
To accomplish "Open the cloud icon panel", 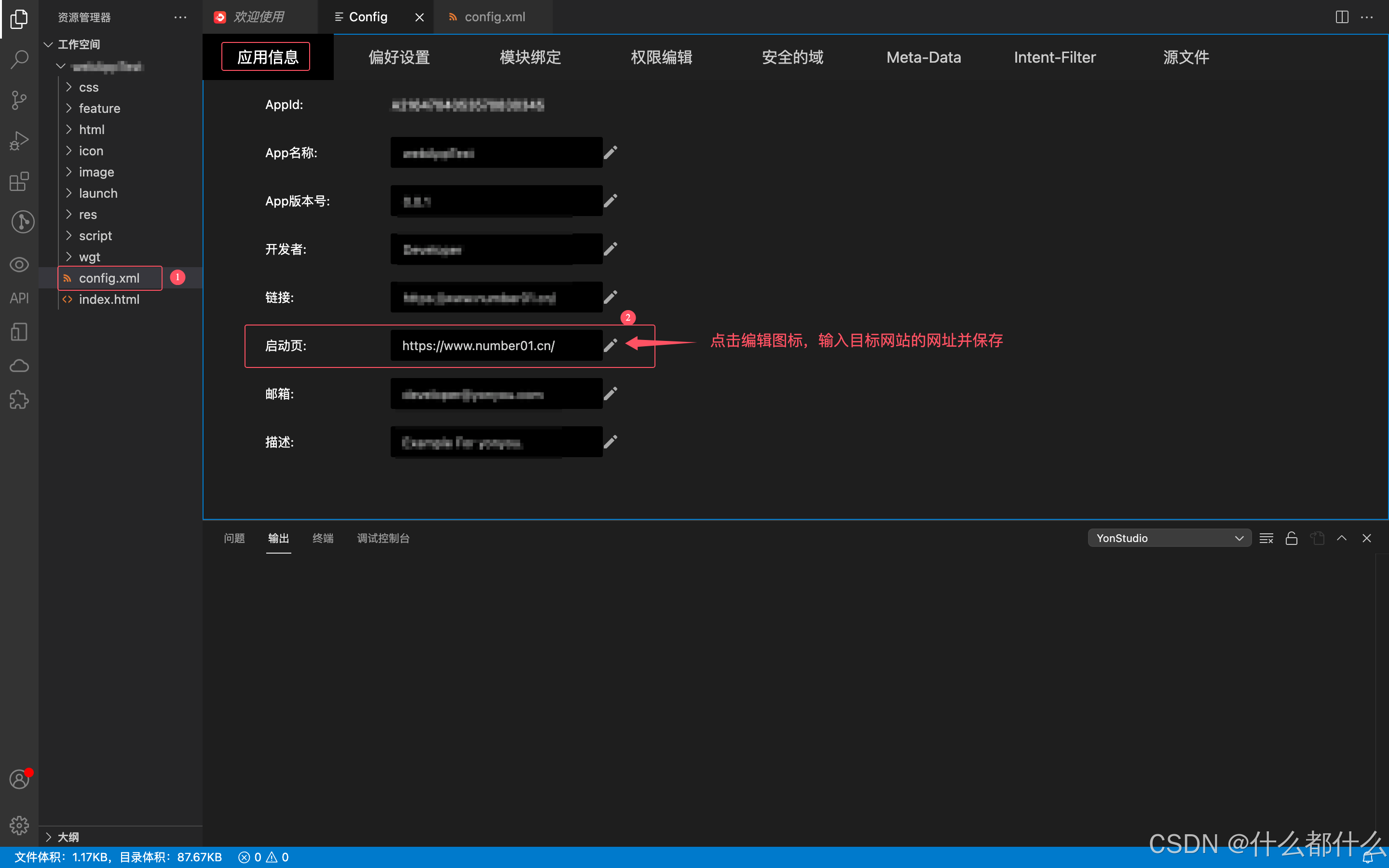I will pyautogui.click(x=19, y=366).
